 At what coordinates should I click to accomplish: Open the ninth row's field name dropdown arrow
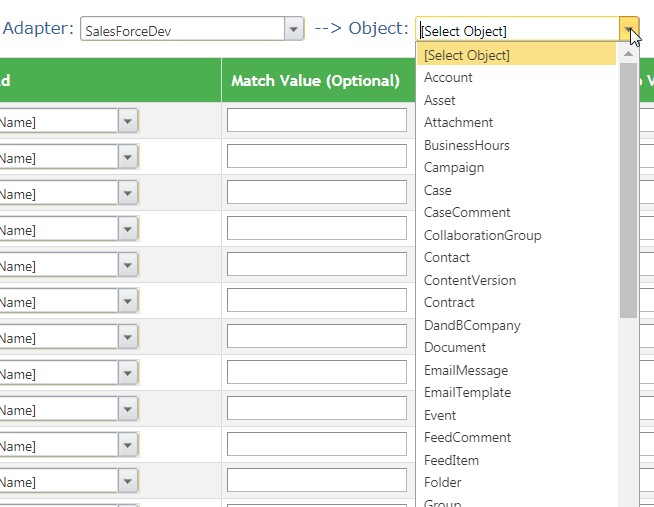(128, 409)
